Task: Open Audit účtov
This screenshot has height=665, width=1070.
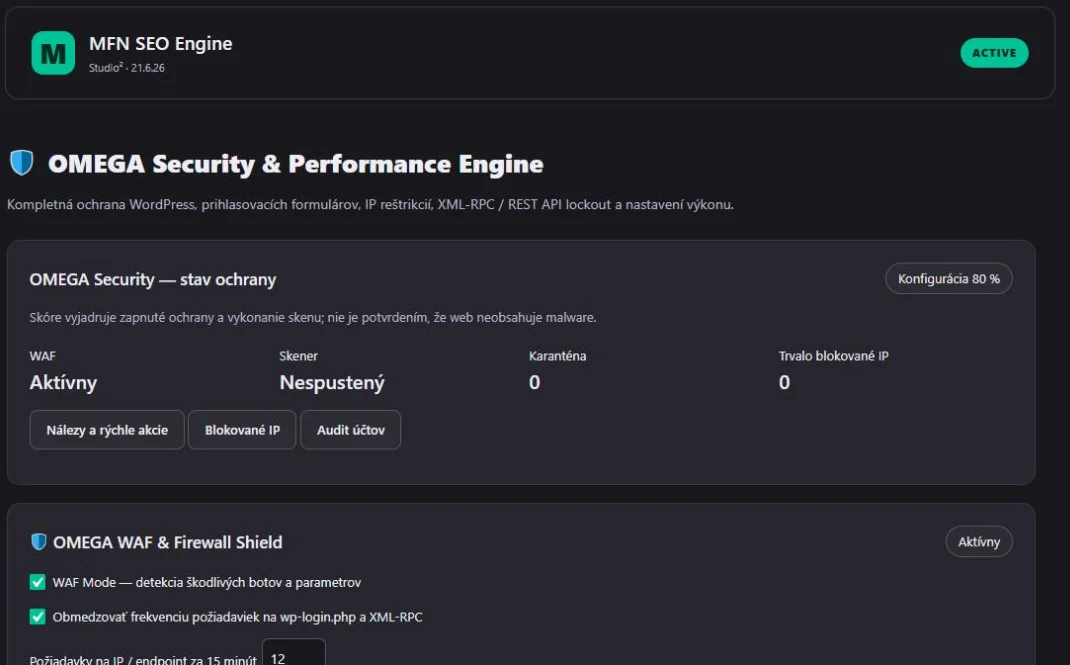Action: (x=351, y=430)
